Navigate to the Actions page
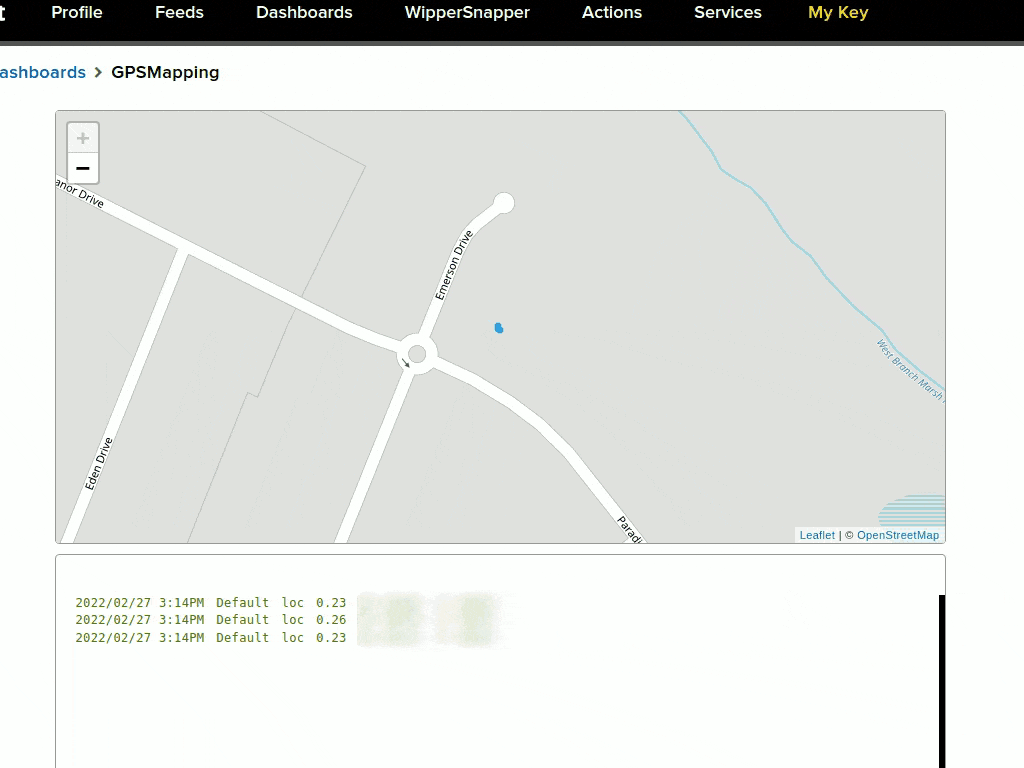The width and height of the screenshot is (1024, 768). tap(612, 13)
